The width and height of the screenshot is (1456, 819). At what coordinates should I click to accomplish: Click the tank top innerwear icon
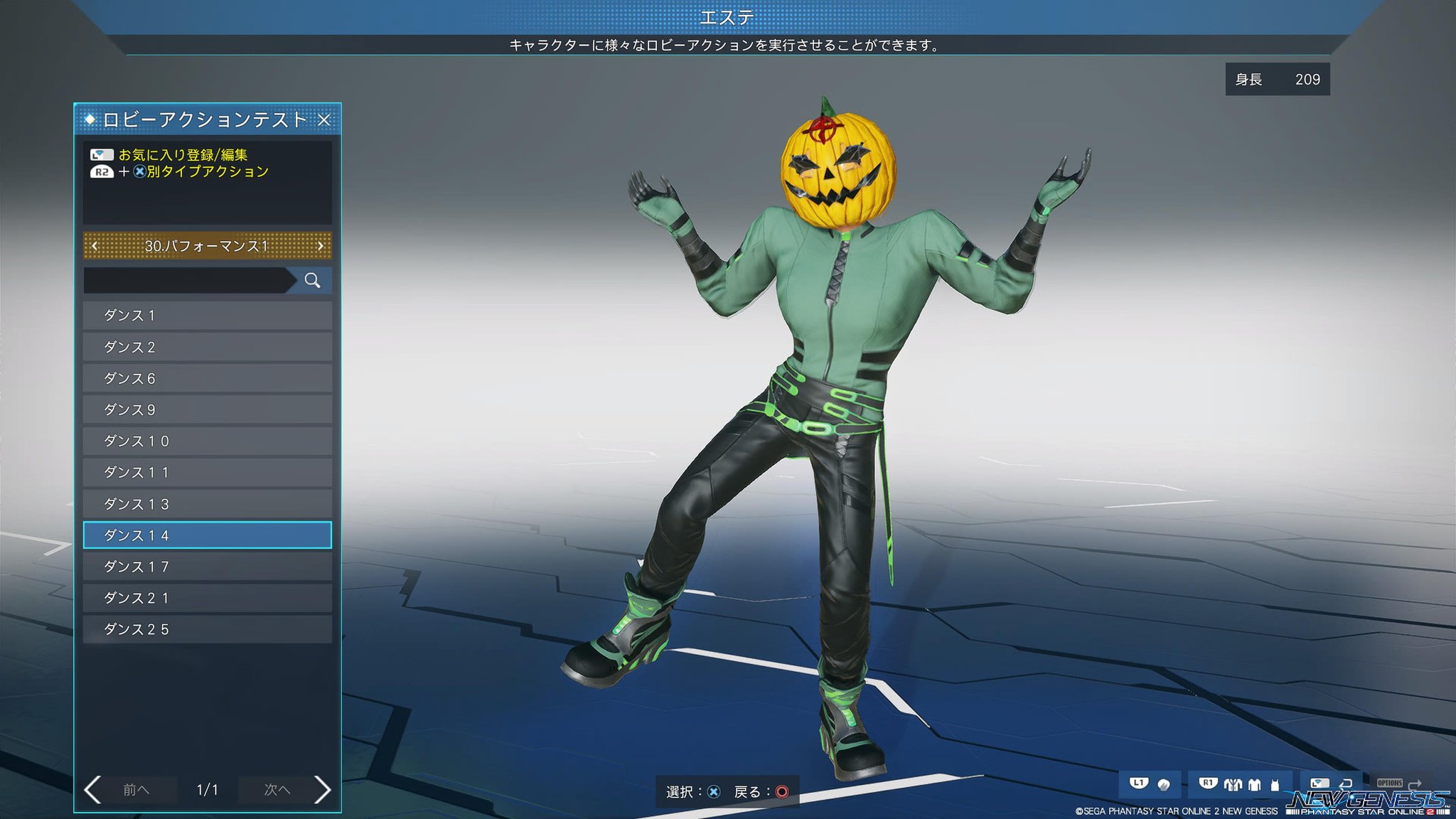tap(1275, 786)
